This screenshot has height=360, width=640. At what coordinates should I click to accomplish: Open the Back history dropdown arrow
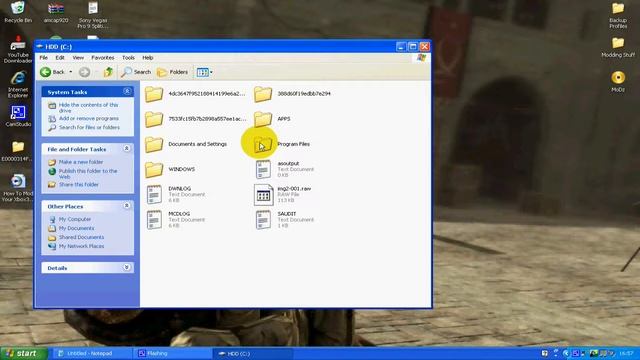pyautogui.click(x=71, y=72)
